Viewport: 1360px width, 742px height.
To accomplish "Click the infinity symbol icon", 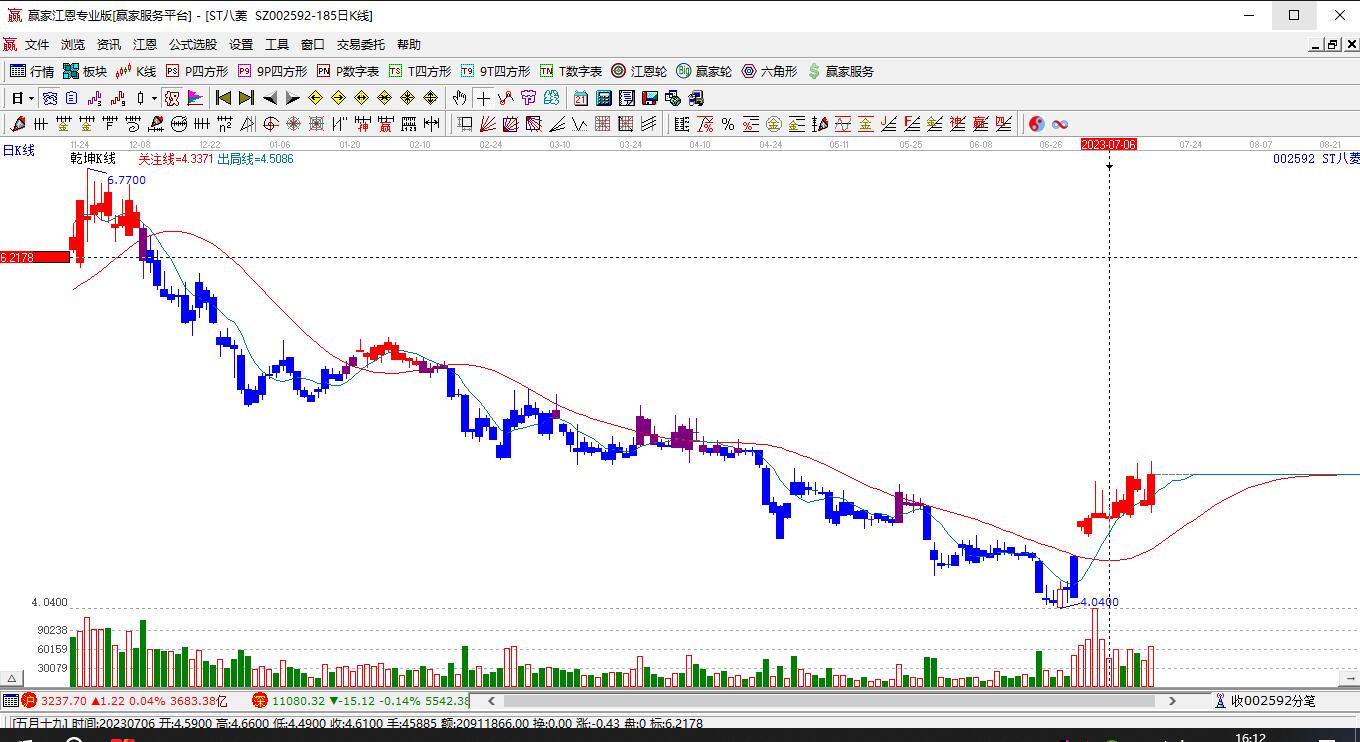I will coord(1060,124).
